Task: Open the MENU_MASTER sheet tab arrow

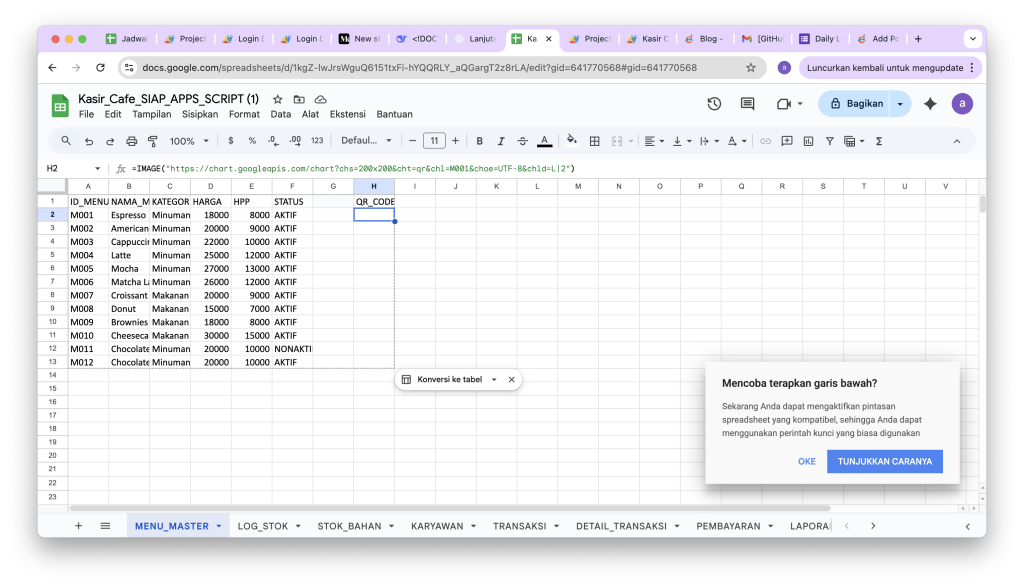Action: [x=219, y=526]
